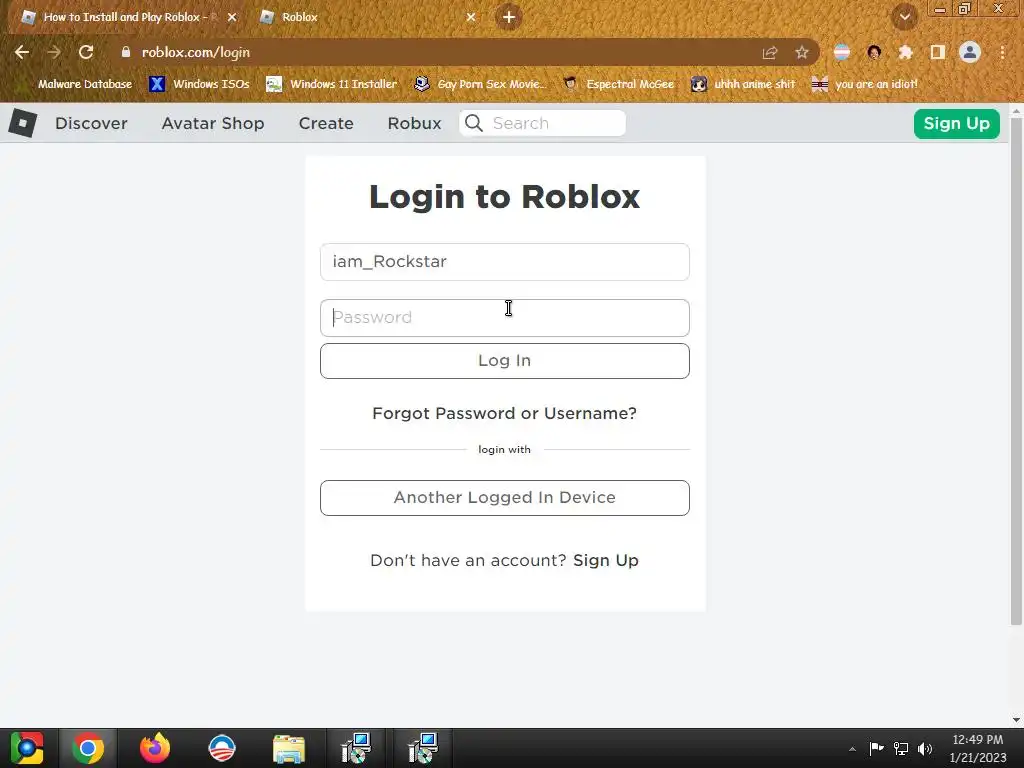The width and height of the screenshot is (1024, 768).
Task: Show hidden tray icons arrow
Action: click(x=852, y=749)
